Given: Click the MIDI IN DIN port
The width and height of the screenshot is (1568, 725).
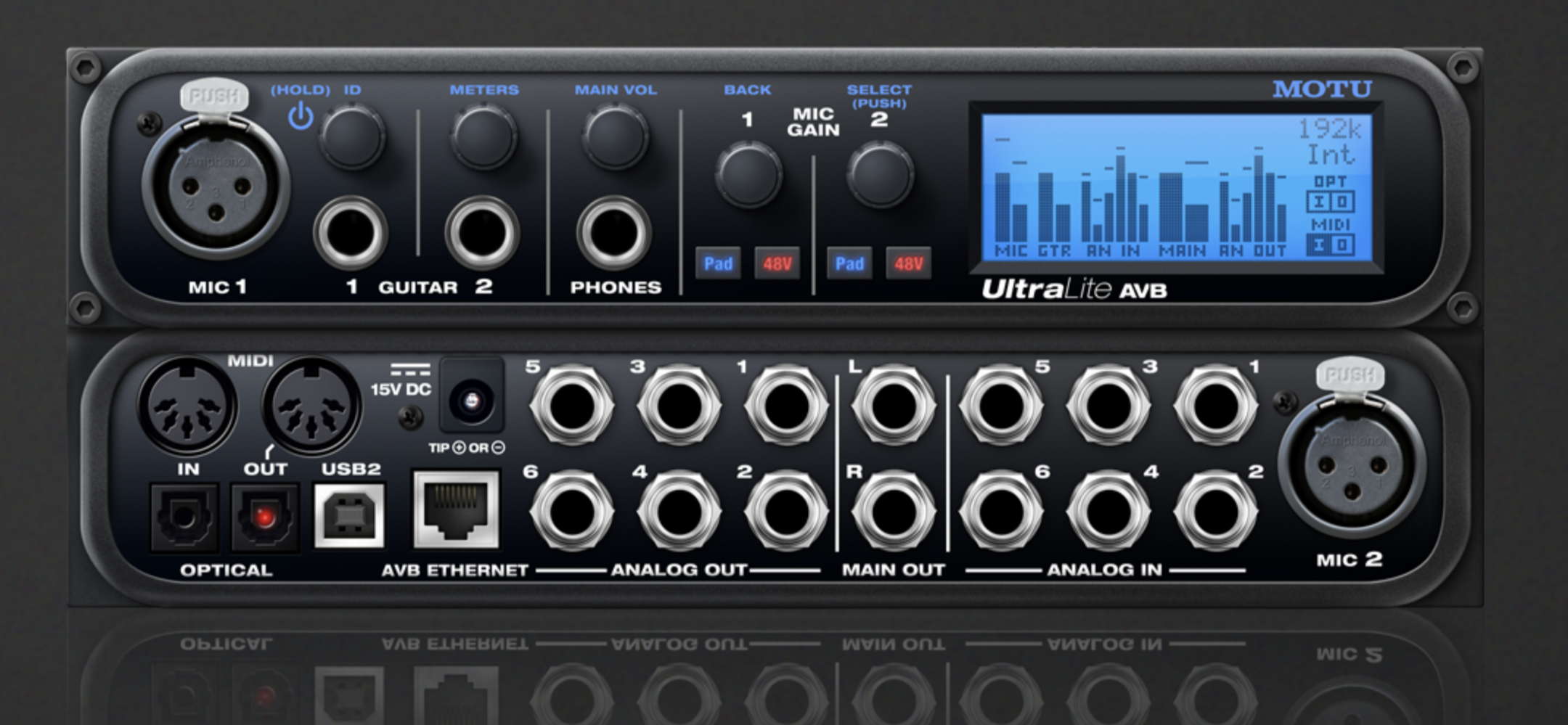Looking at the screenshot, I should pos(187,407).
